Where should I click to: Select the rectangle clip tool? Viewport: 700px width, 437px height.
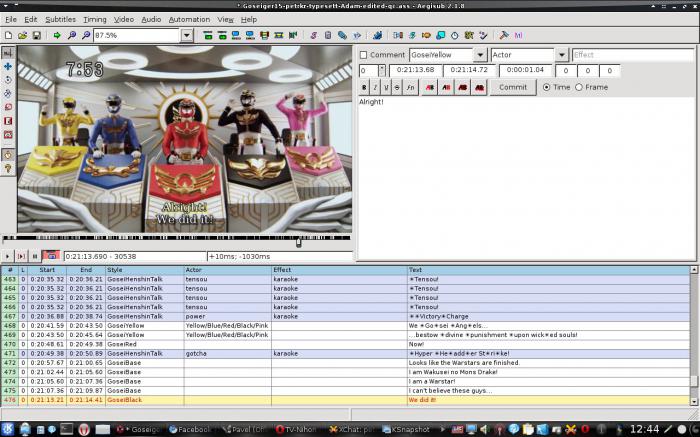[8, 121]
